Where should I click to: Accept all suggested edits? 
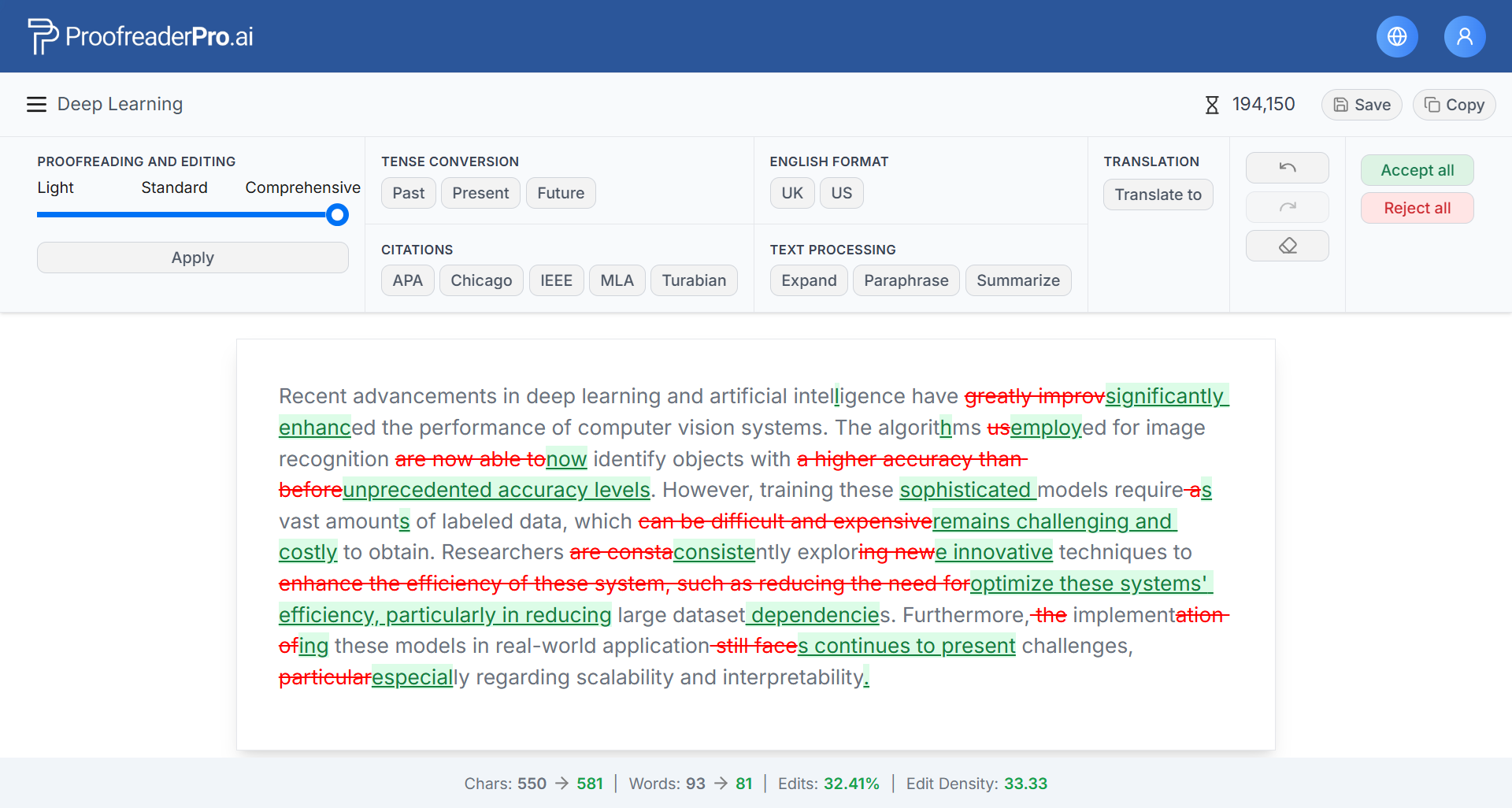click(x=1416, y=170)
